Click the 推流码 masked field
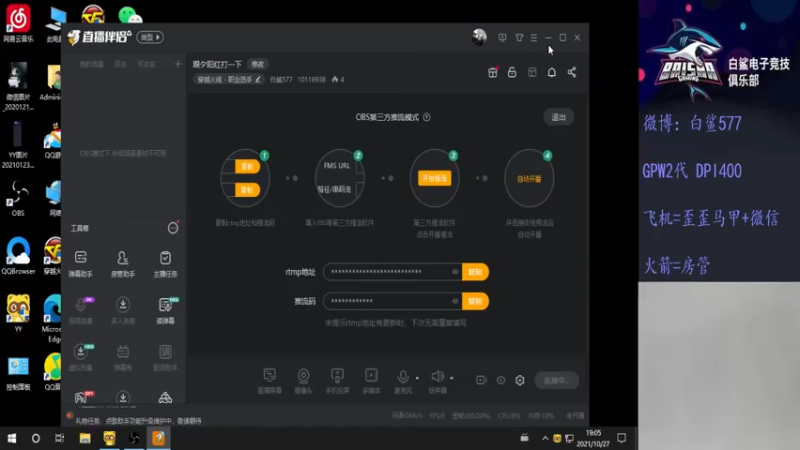This screenshot has width=800, height=450. (393, 301)
